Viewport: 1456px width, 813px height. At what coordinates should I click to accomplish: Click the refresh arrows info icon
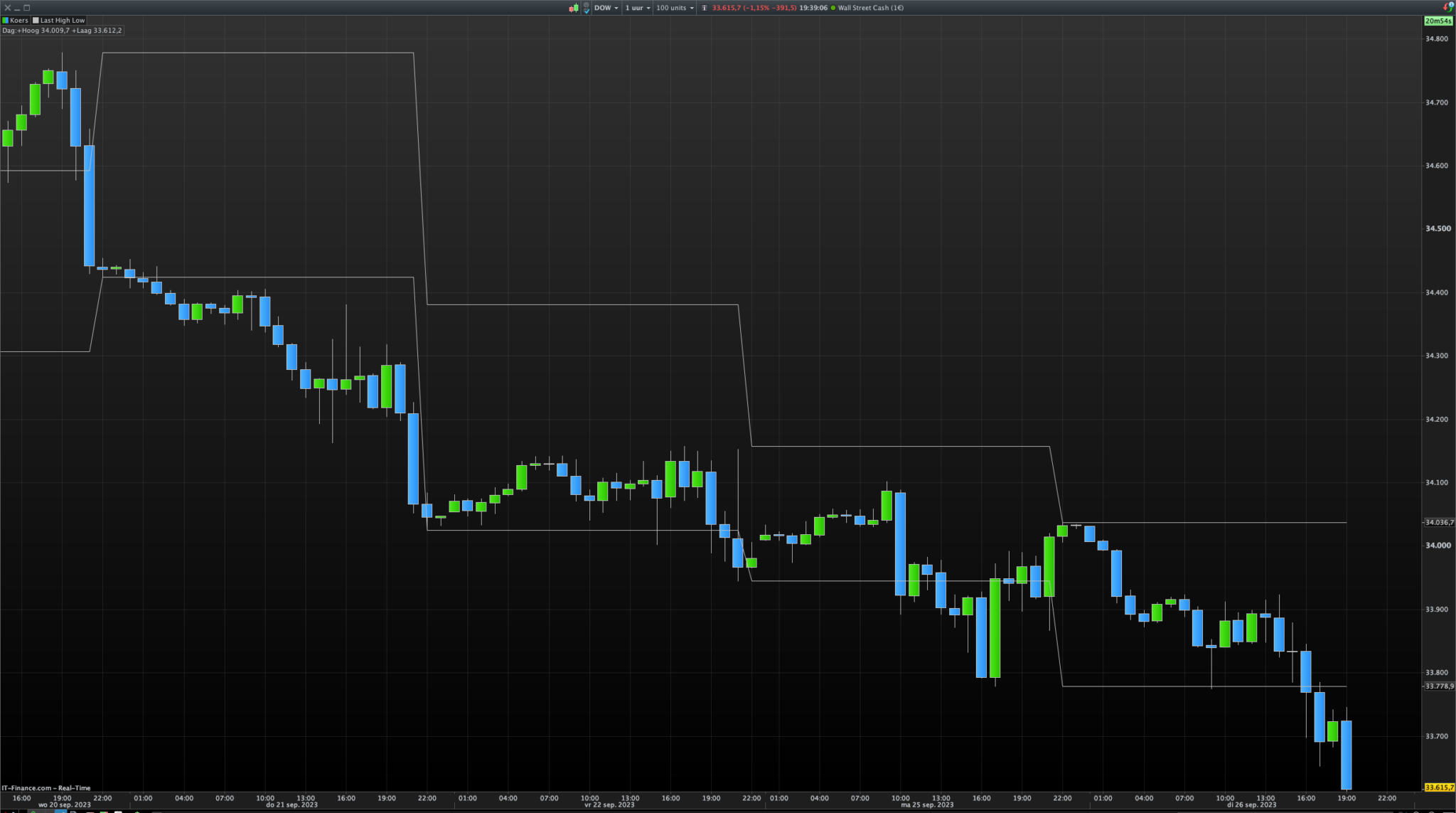(x=1447, y=7)
